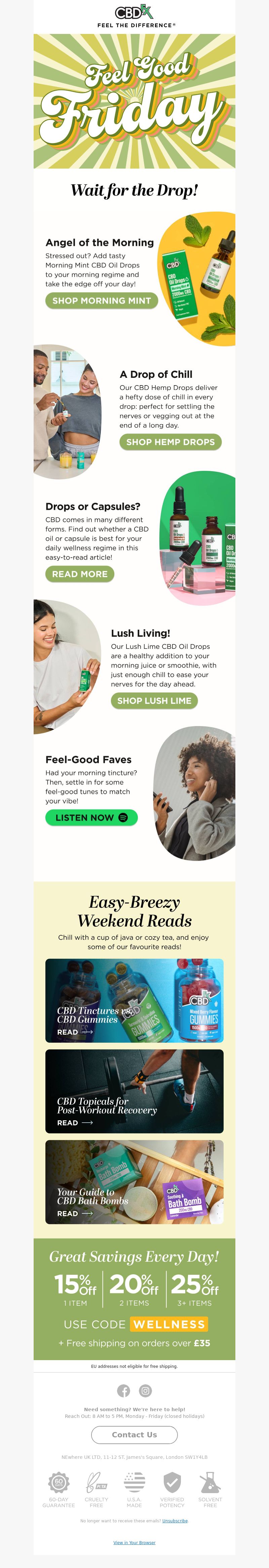269x1568 pixels.
Task: Click the Contact Us button
Action: [134, 1435]
